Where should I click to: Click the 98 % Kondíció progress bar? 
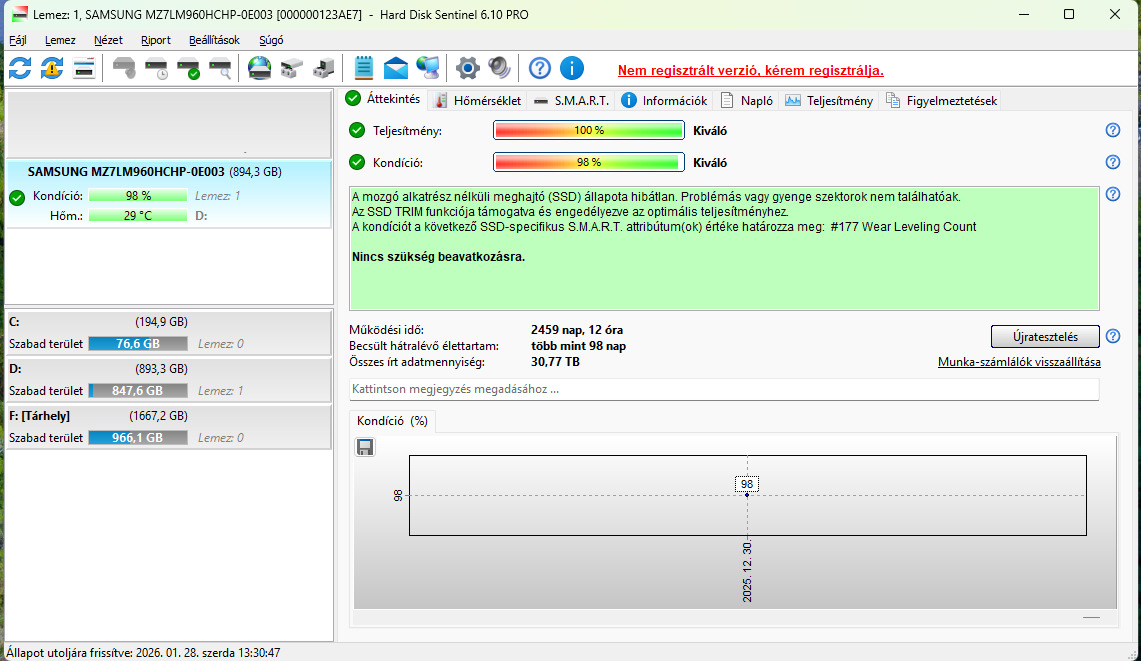[589, 162]
